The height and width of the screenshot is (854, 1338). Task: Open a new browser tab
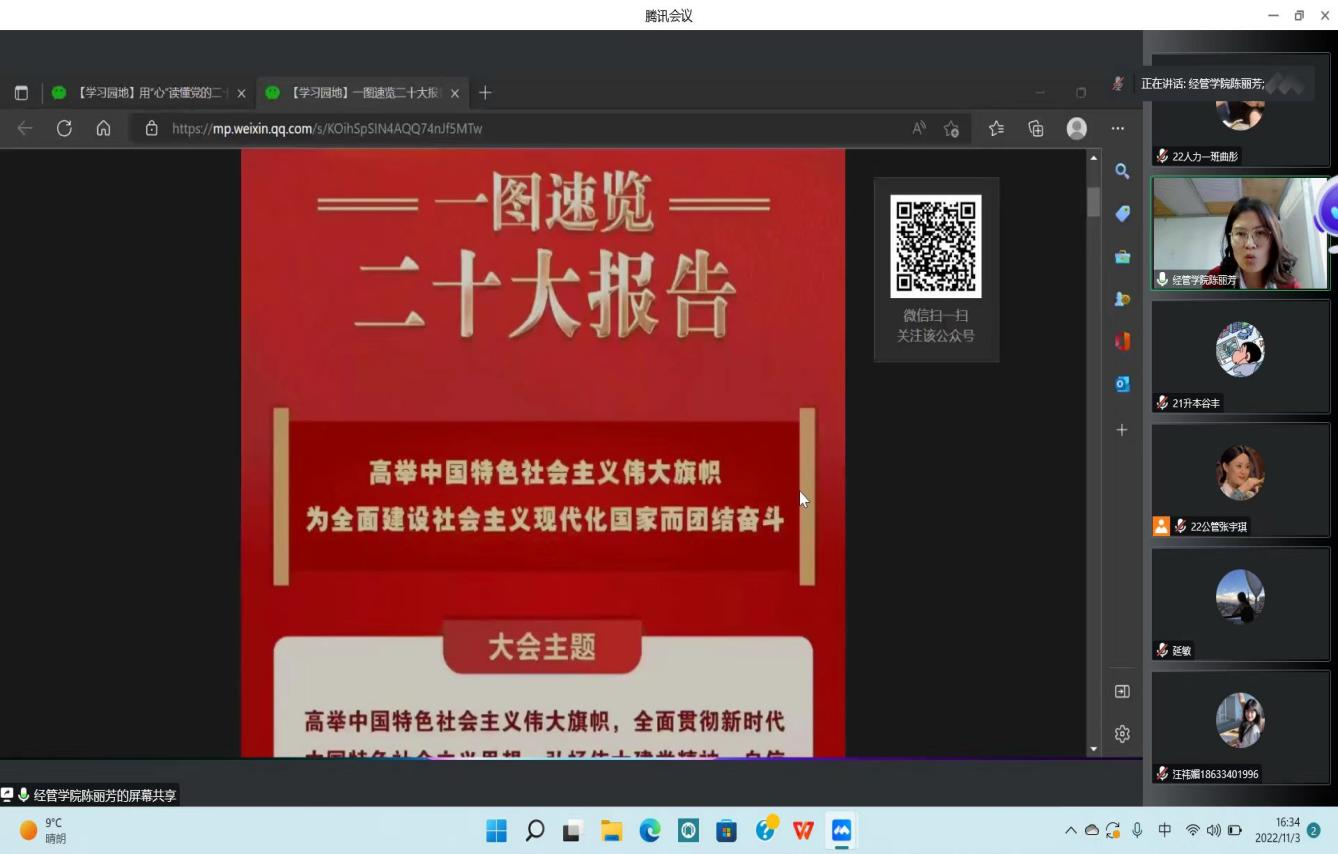click(485, 93)
